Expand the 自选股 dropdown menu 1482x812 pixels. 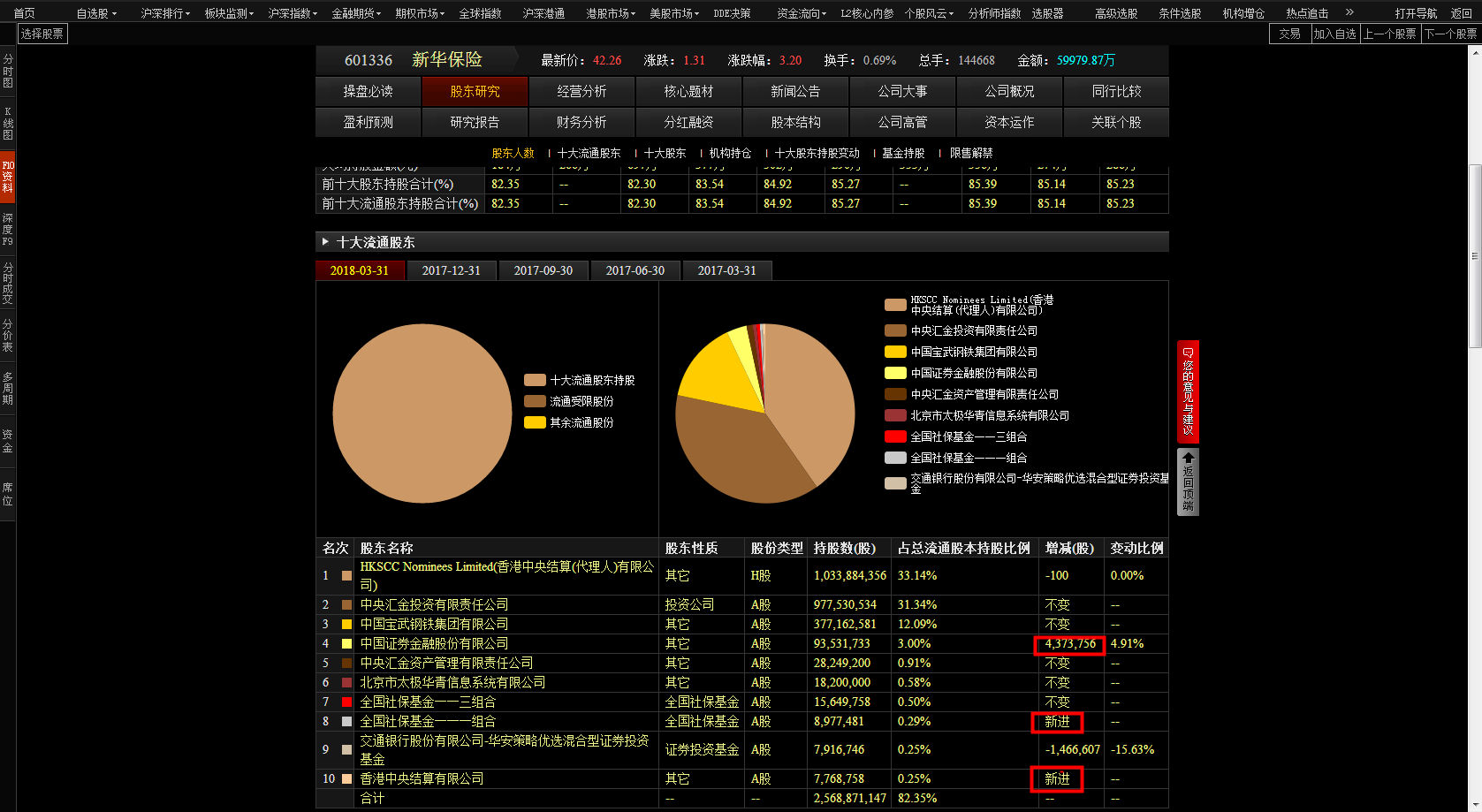click(96, 13)
